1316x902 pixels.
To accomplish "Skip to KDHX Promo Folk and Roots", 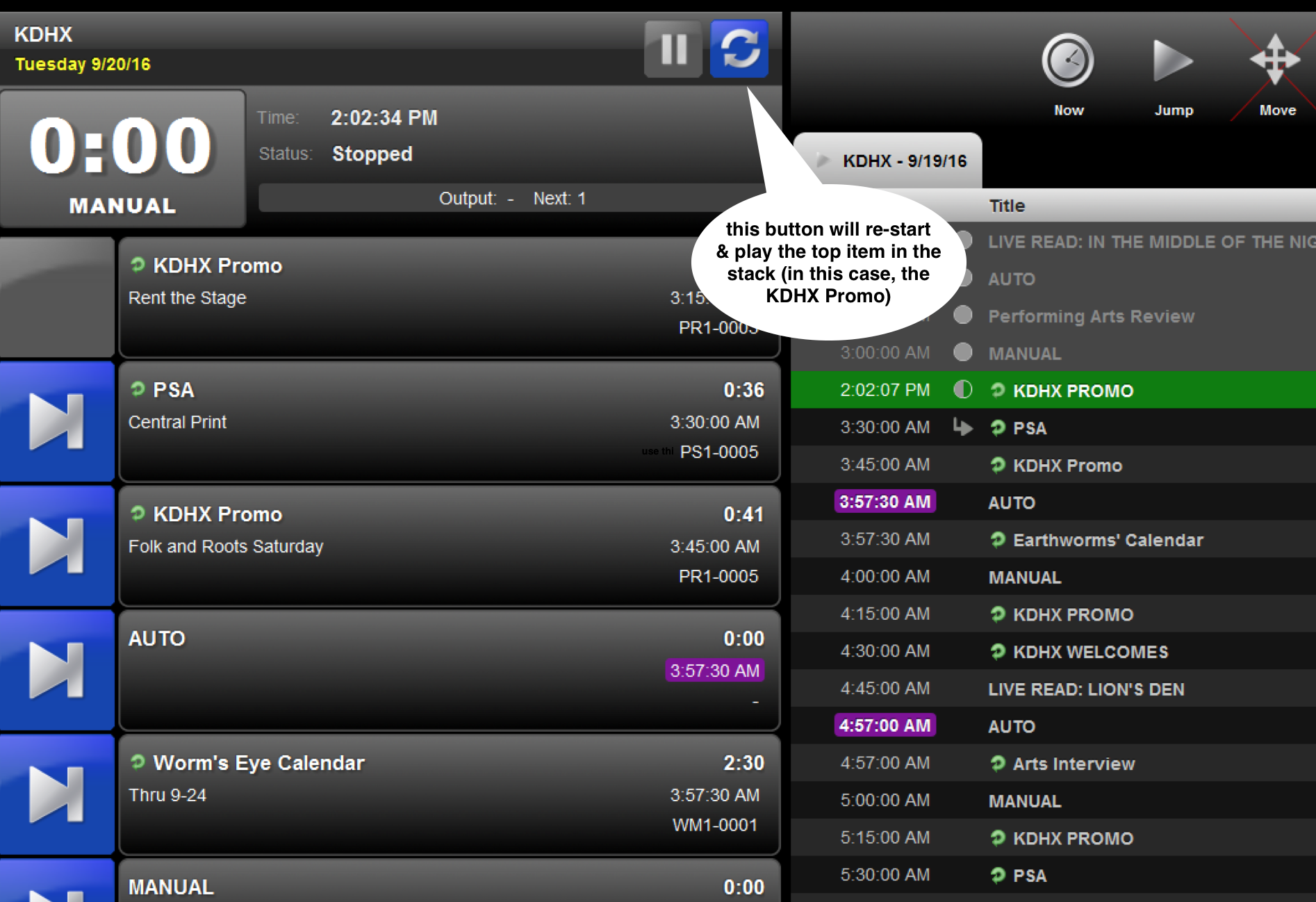I will [x=57, y=546].
